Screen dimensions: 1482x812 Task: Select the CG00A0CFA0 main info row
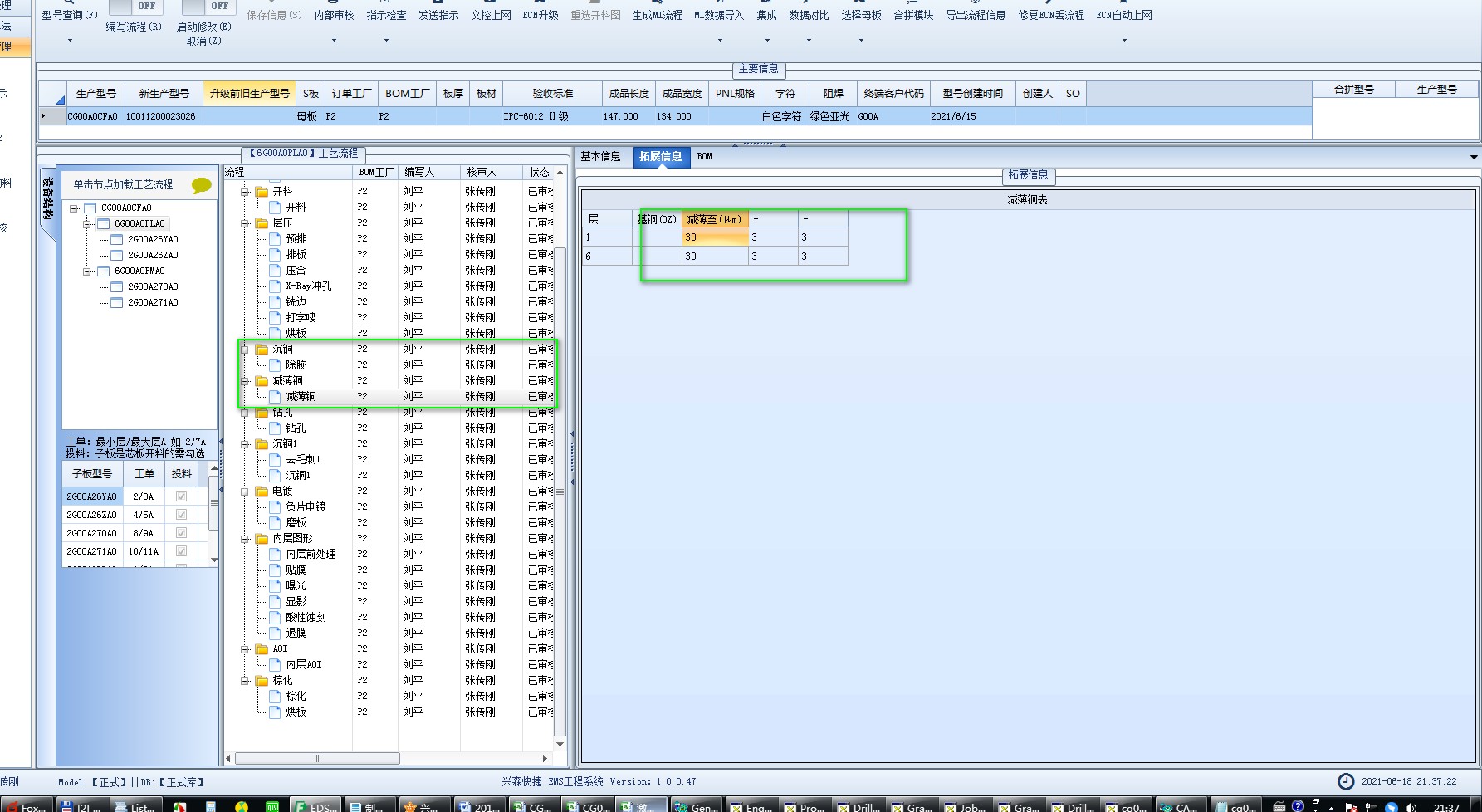click(x=674, y=116)
